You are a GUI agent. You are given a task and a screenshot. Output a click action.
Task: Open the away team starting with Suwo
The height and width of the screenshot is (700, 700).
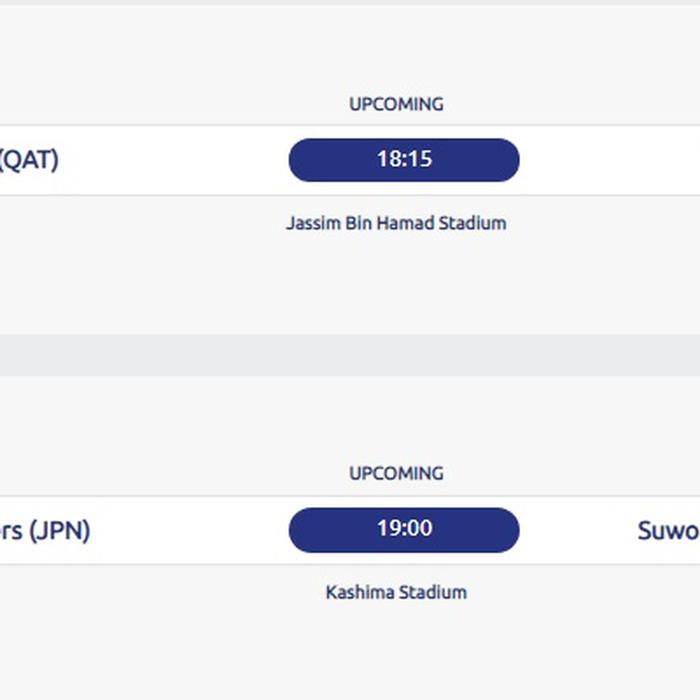point(670,530)
